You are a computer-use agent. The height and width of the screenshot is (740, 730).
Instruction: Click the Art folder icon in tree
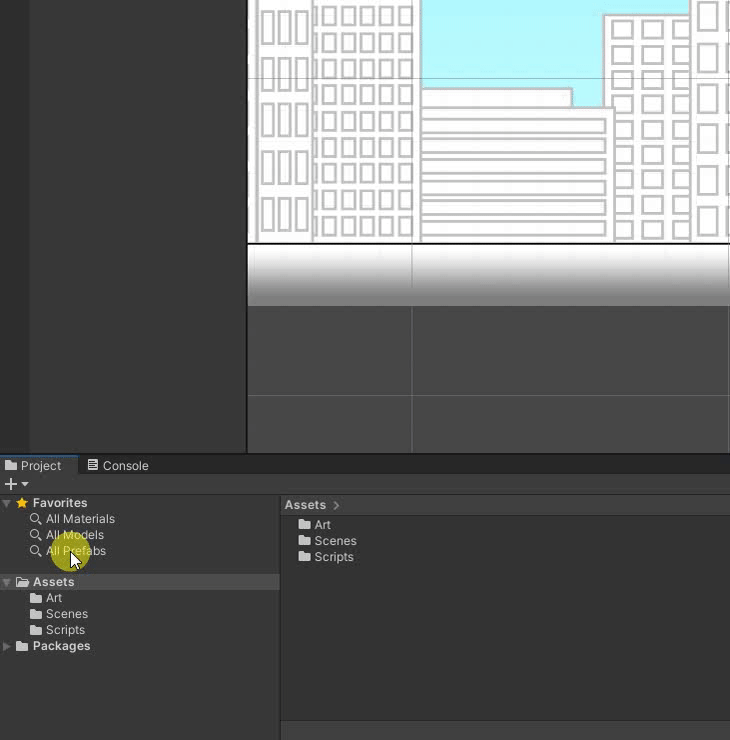click(36, 598)
